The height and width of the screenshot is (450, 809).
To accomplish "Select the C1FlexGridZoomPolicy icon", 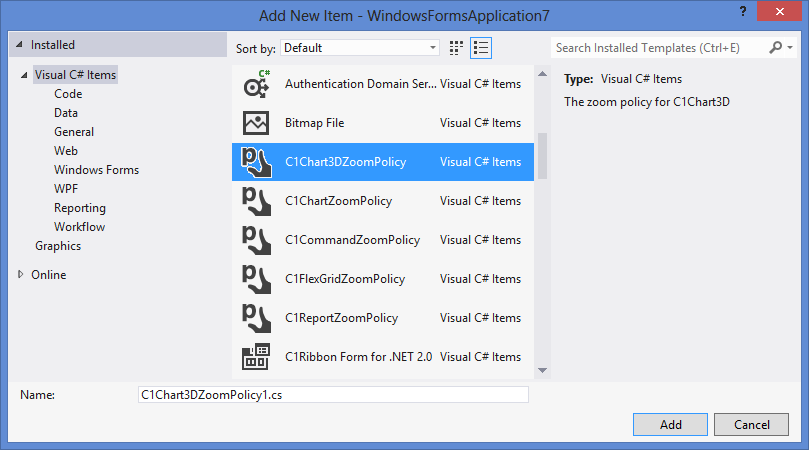I will click(x=257, y=279).
